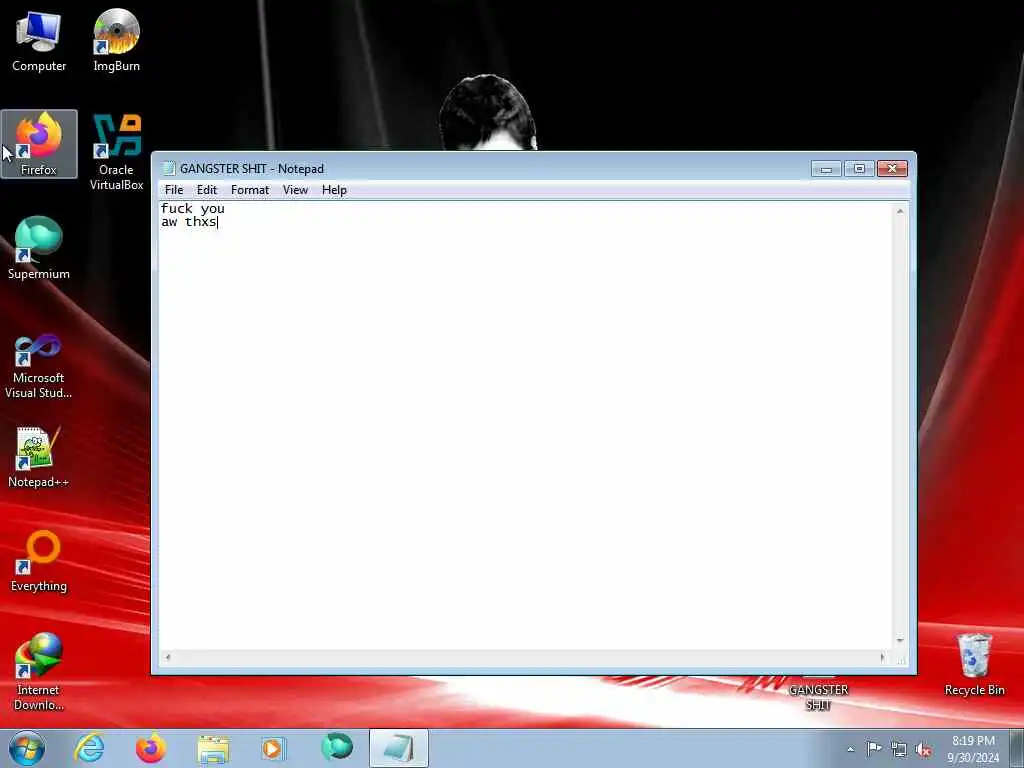Open the network tray icon

click(899, 750)
